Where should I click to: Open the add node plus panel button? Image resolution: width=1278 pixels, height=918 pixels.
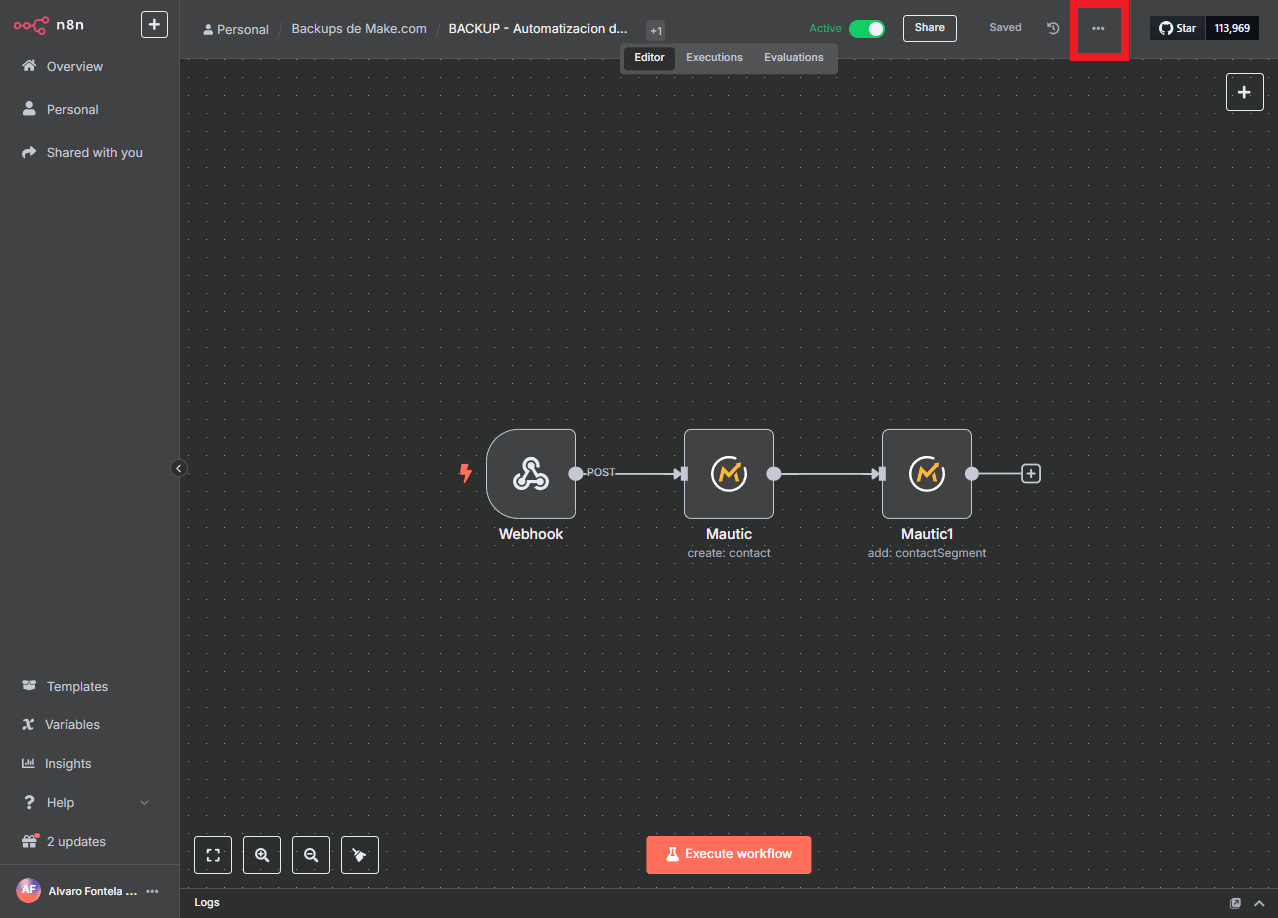point(1245,92)
